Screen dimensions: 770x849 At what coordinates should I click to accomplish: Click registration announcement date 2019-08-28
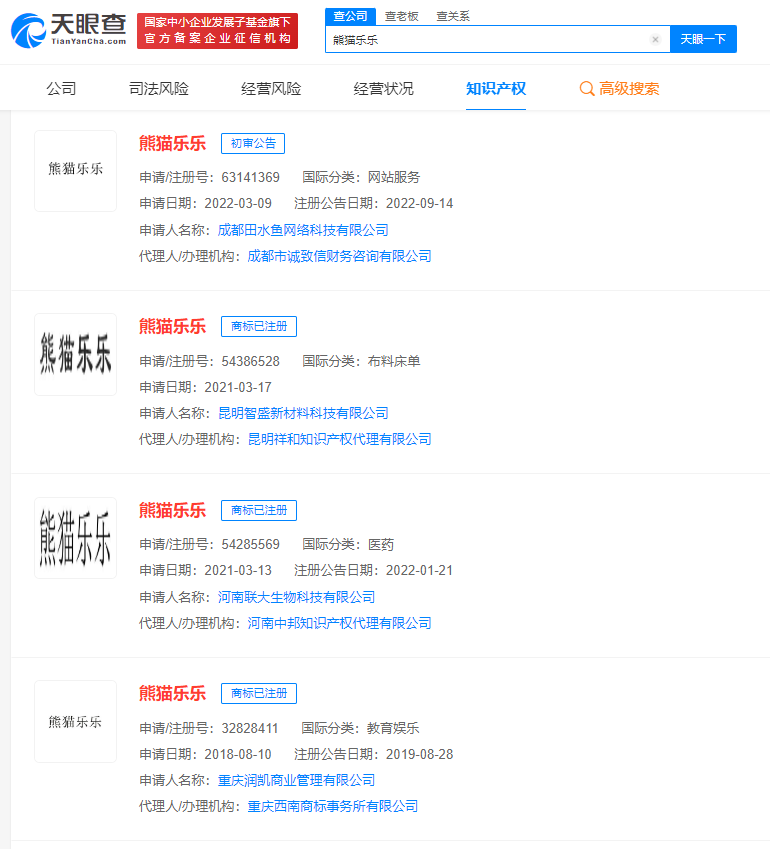[x=419, y=754]
